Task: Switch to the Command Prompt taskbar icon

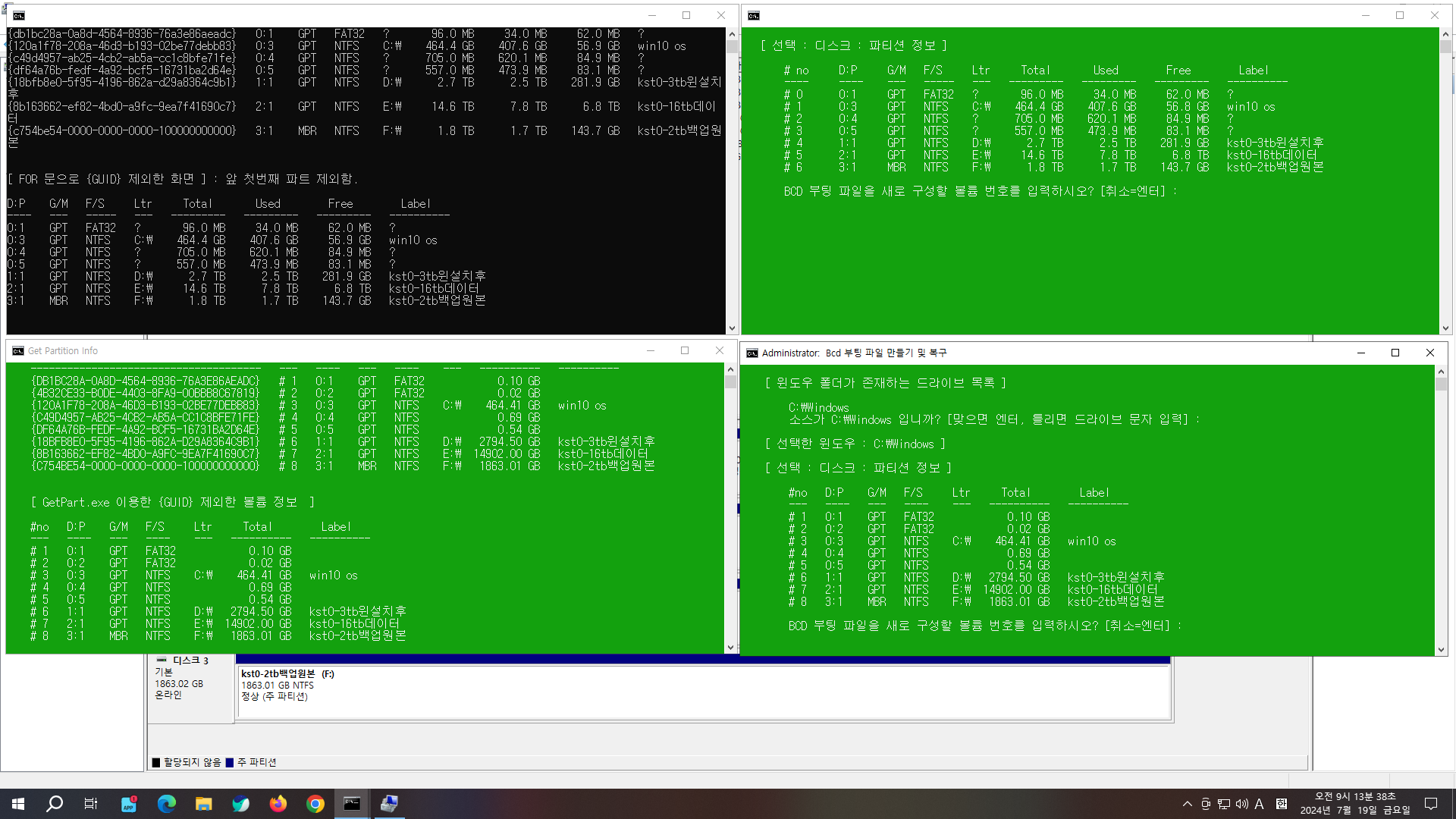Action: [x=352, y=804]
